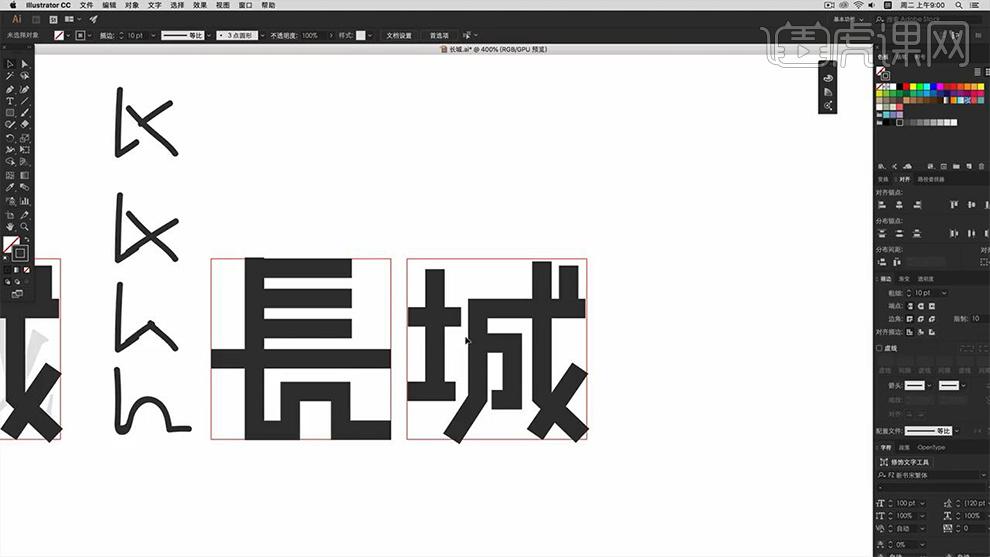
Task: Choose butt cap stroke option
Action: click(910, 306)
